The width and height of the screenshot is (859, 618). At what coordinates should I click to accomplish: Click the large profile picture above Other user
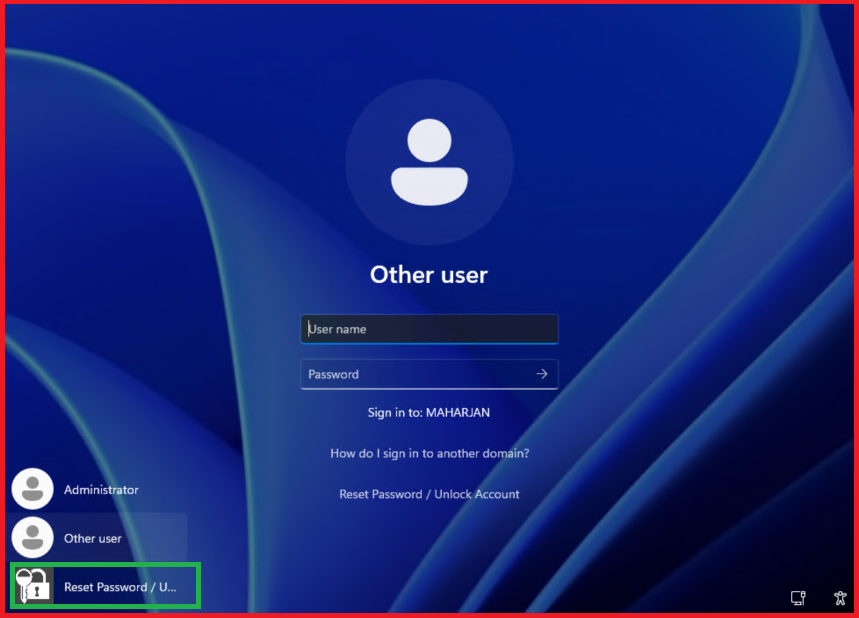[429, 162]
